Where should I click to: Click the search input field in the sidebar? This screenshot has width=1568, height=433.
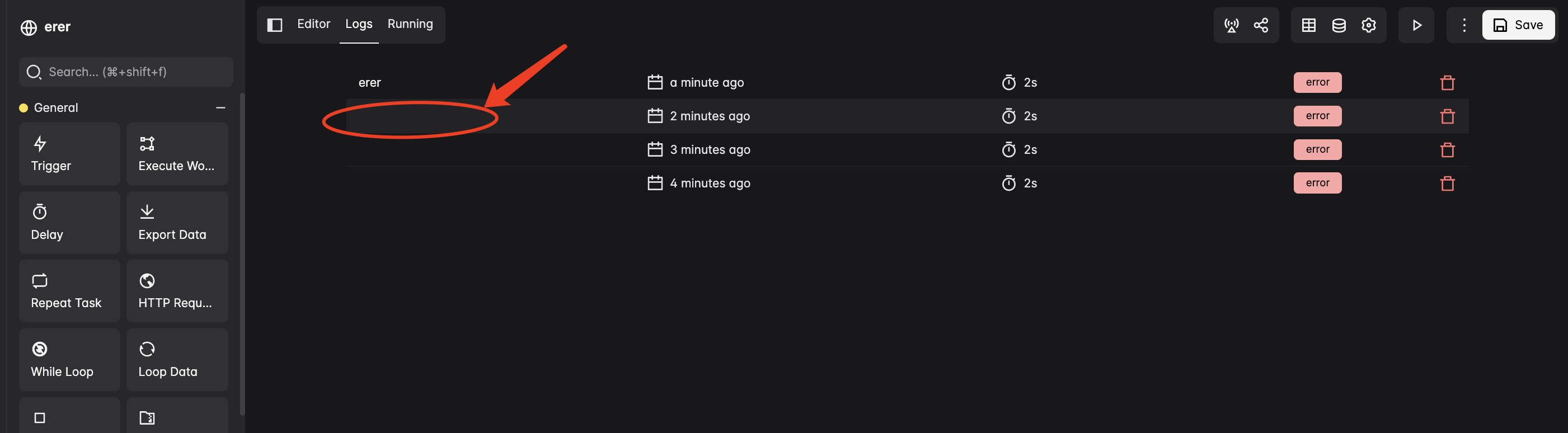pyautogui.click(x=125, y=71)
